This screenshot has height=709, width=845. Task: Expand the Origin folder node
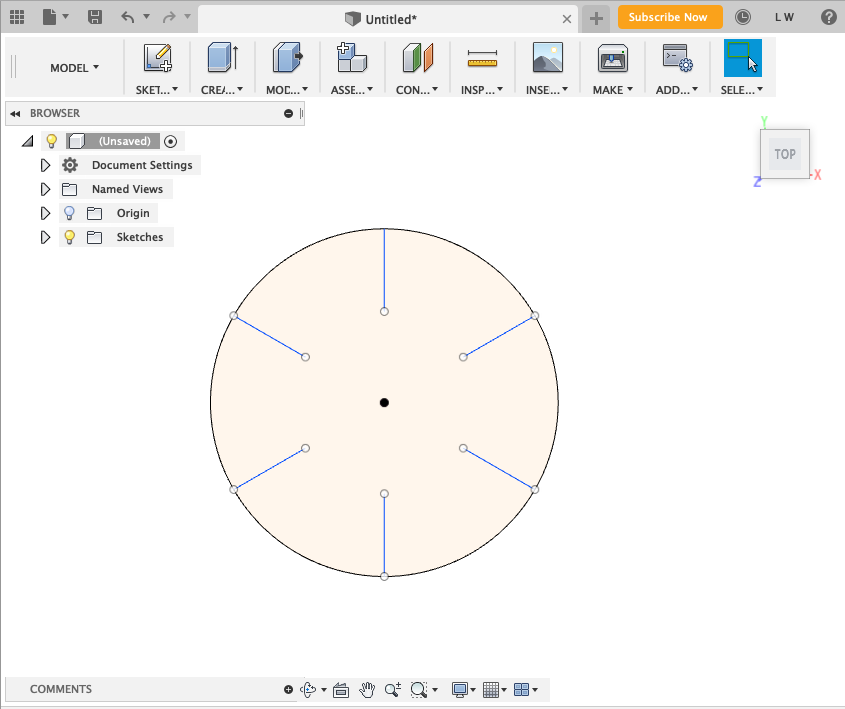pyautogui.click(x=45, y=213)
